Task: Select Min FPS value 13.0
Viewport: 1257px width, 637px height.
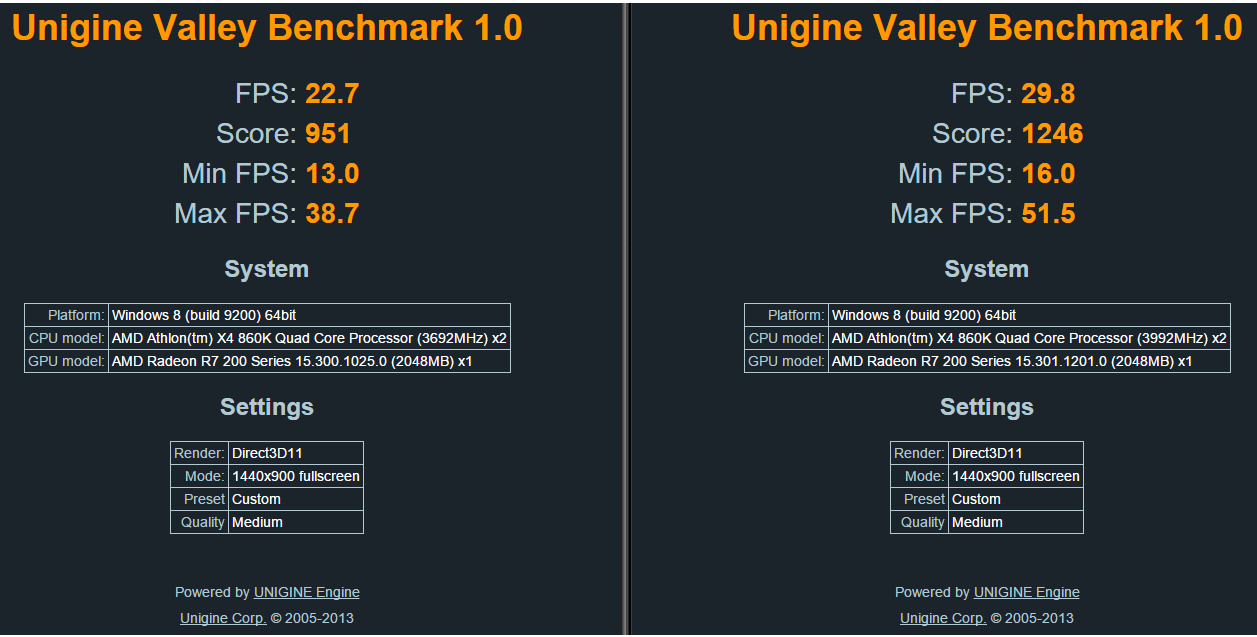Action: (x=332, y=174)
